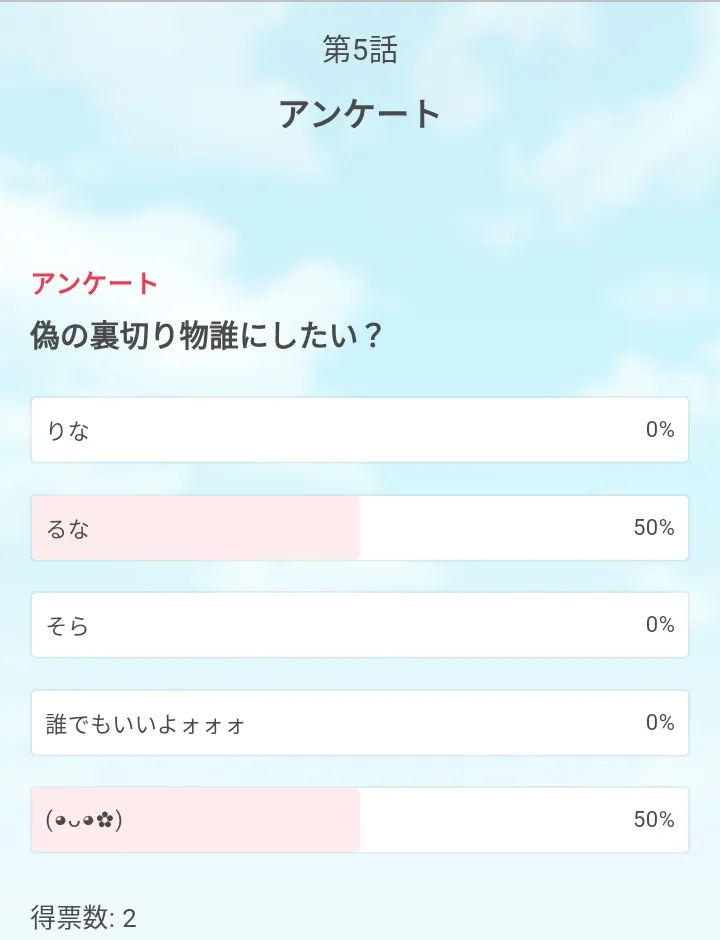
Task: Select the るな option label
Action: pos(68,528)
